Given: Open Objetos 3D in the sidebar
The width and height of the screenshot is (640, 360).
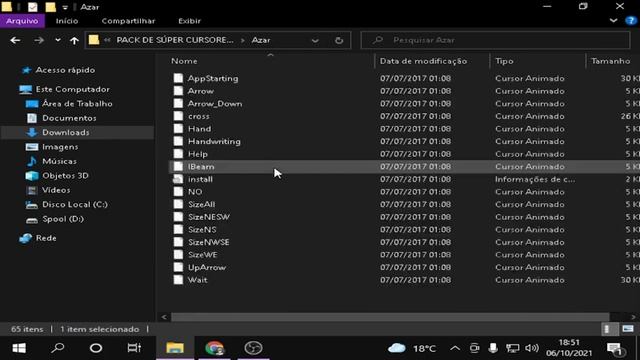Looking at the screenshot, I should click(x=65, y=176).
